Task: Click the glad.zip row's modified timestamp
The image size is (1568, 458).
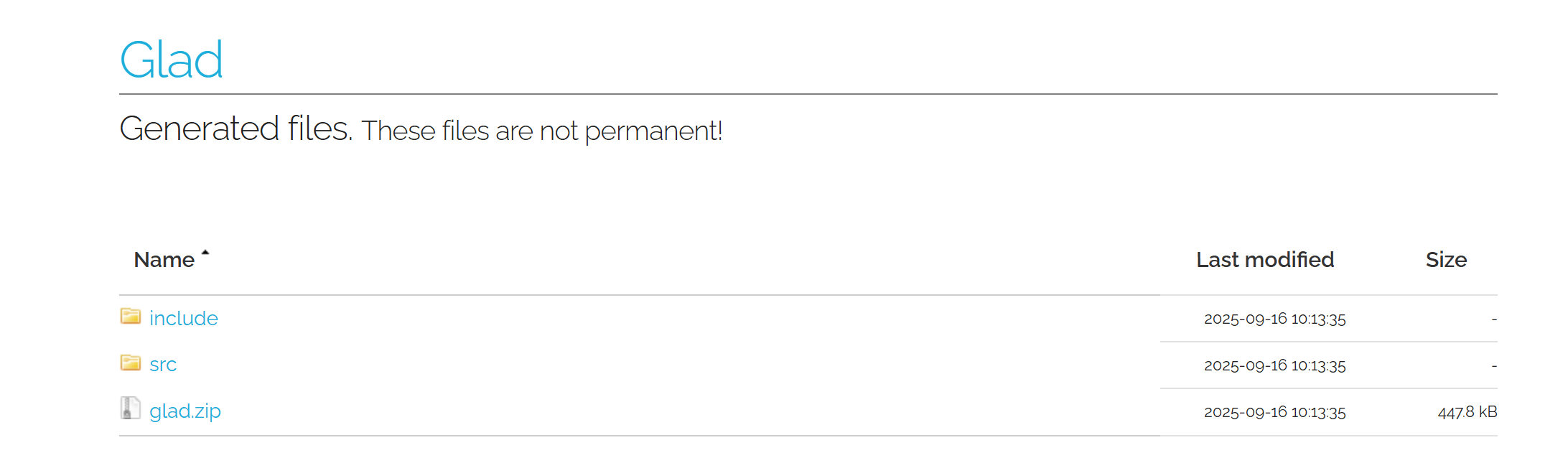Action: [x=1275, y=412]
